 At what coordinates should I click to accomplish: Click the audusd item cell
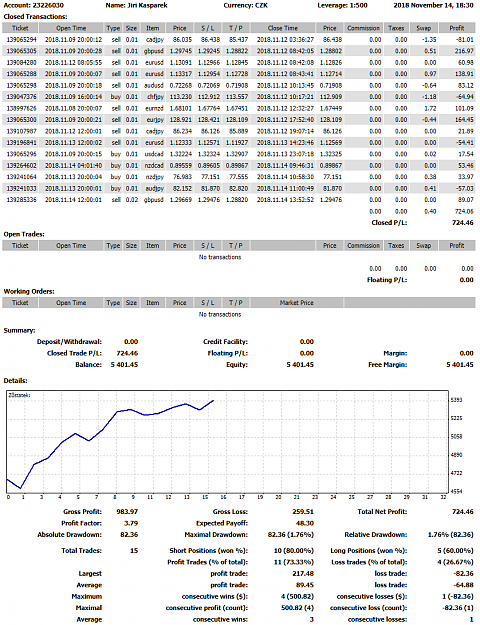point(153,86)
